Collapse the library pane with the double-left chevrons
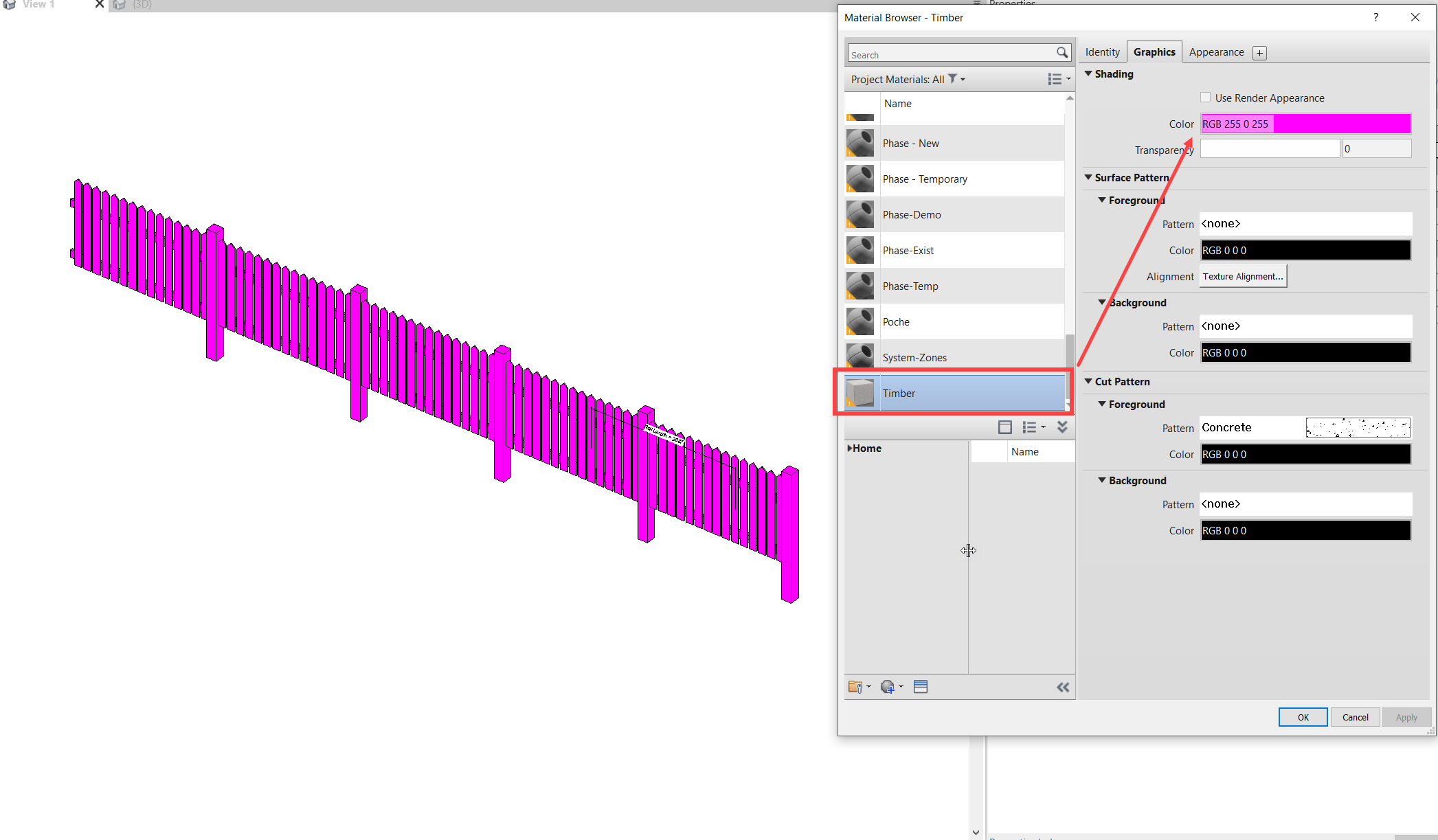1438x840 pixels. (1063, 687)
